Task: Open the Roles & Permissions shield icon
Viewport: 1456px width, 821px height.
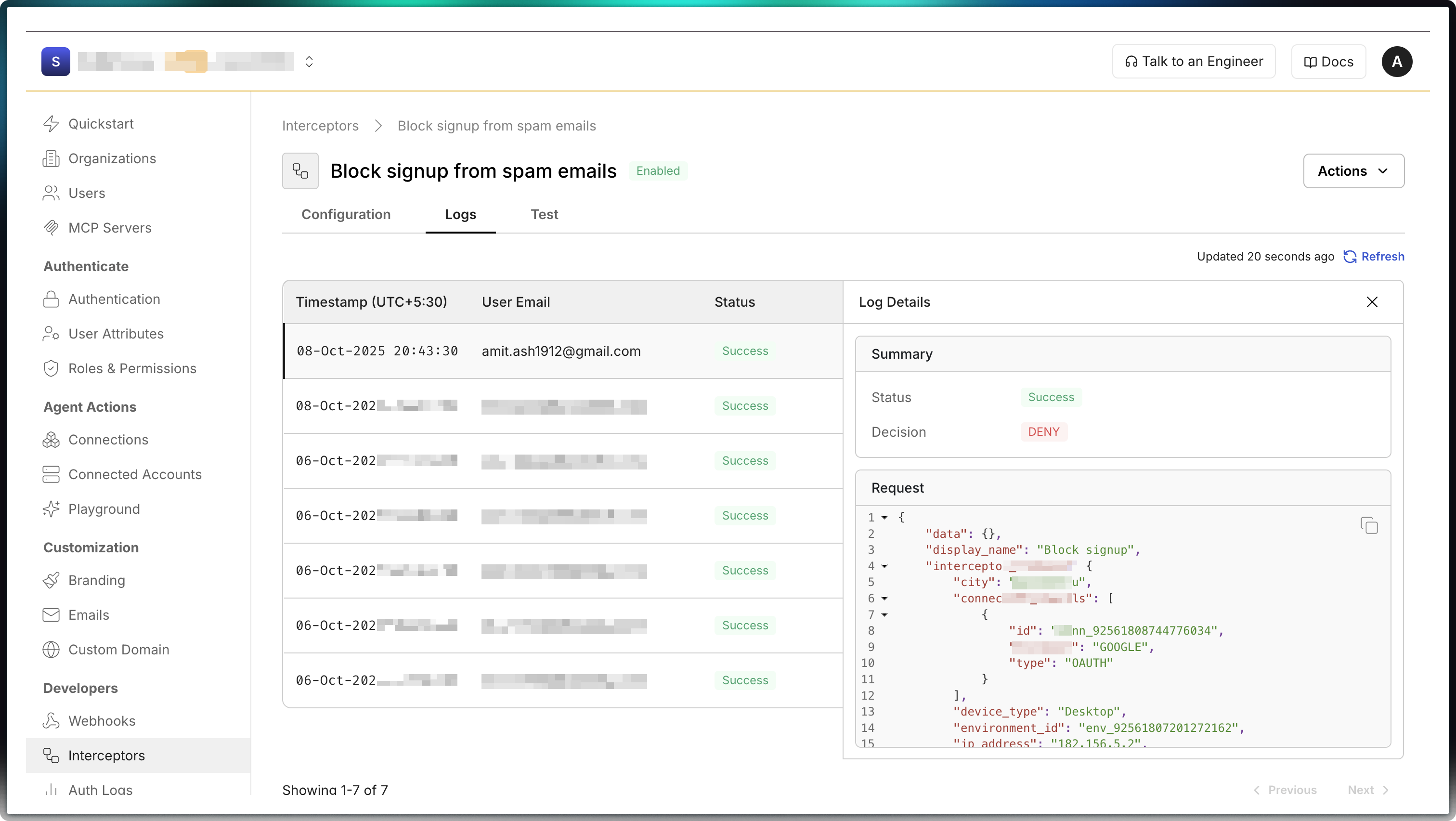Action: (52, 368)
